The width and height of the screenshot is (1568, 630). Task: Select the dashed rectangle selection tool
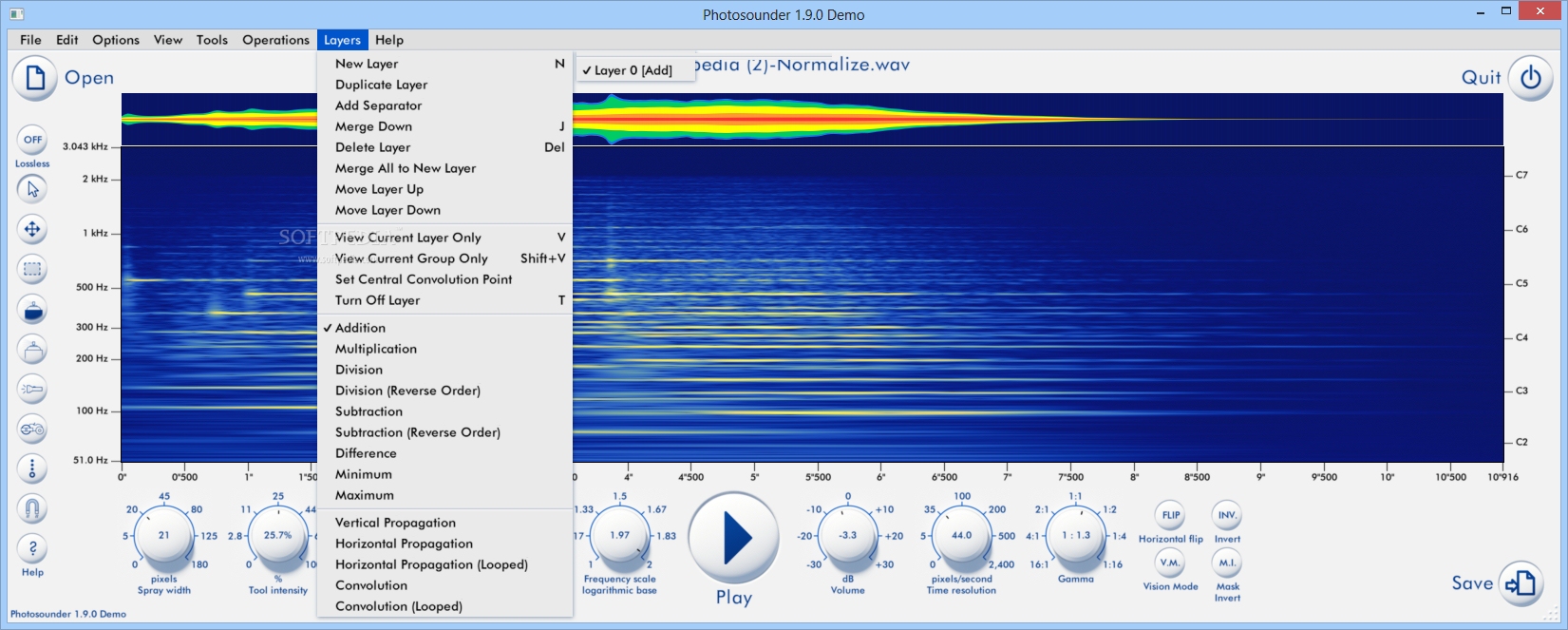tap(32, 269)
